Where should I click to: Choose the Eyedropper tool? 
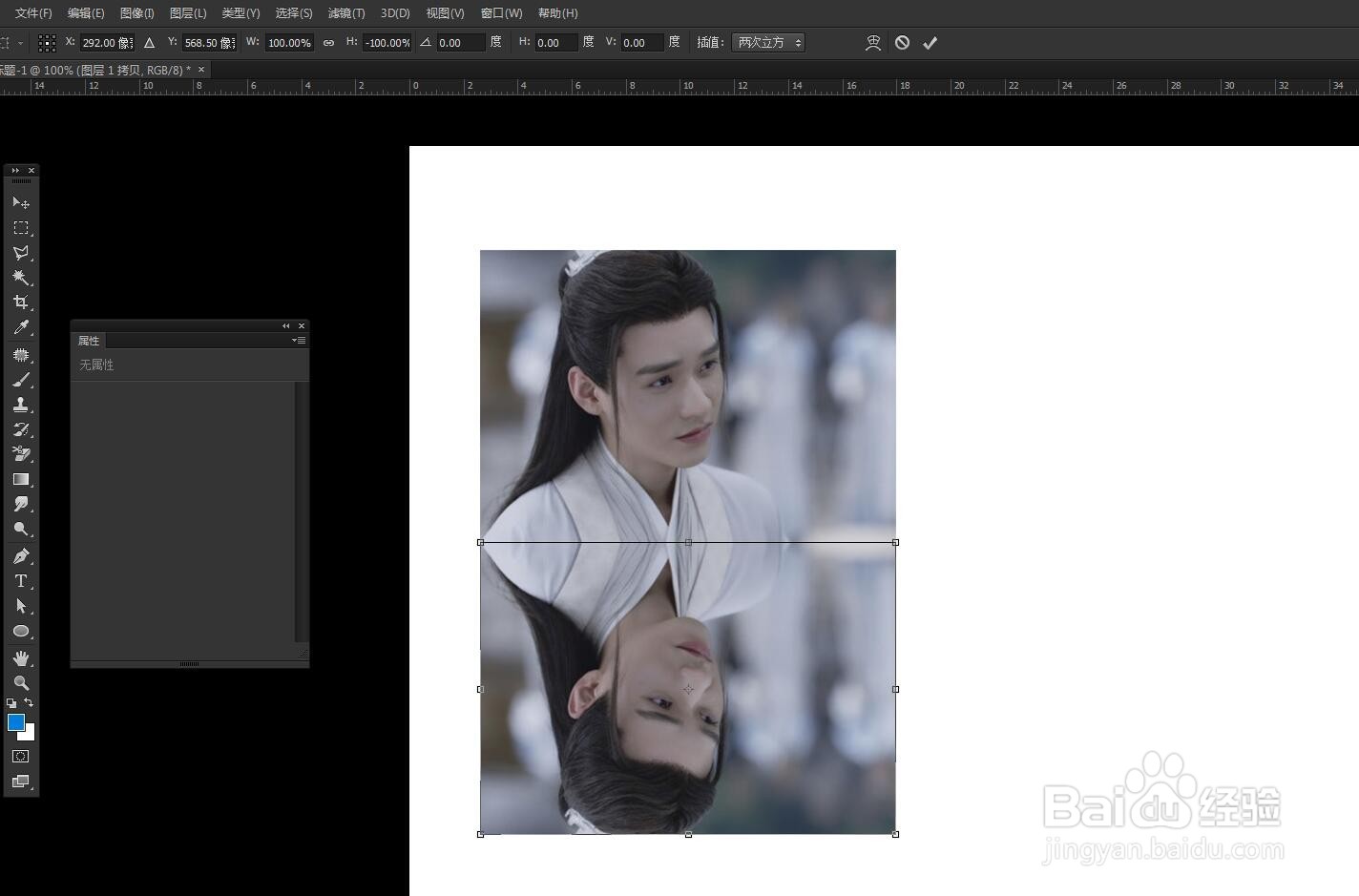coord(20,328)
